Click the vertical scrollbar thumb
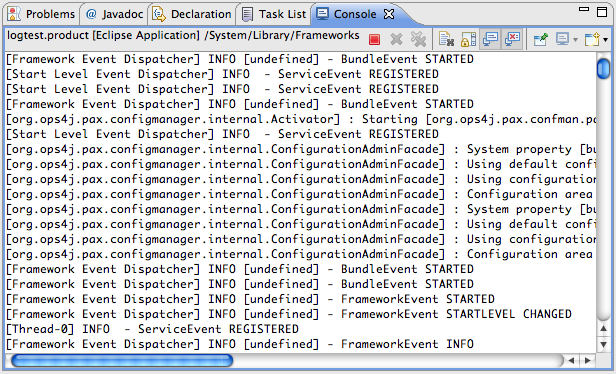This screenshot has height=374, width=616. click(x=603, y=68)
